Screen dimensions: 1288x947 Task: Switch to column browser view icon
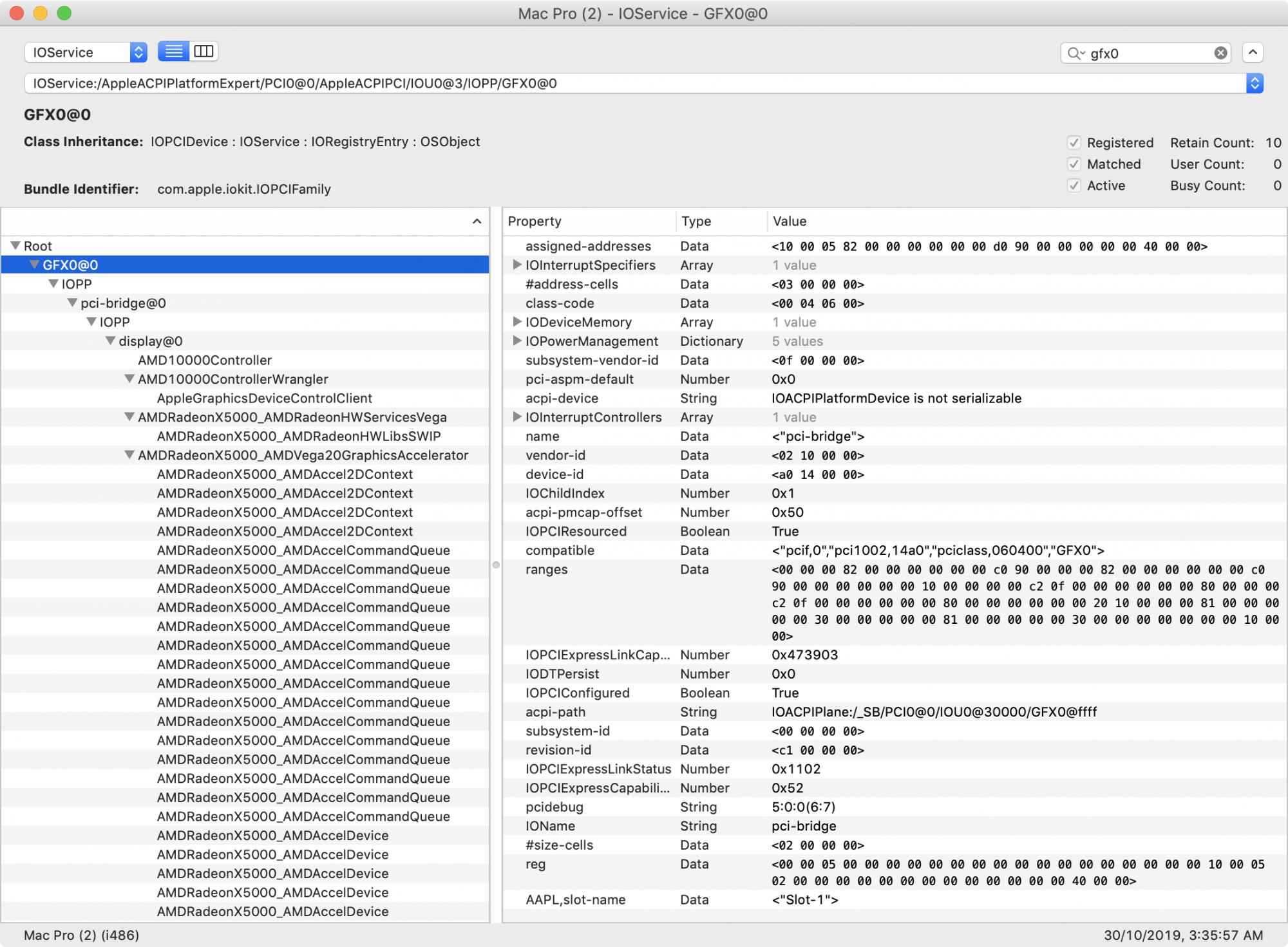[204, 52]
